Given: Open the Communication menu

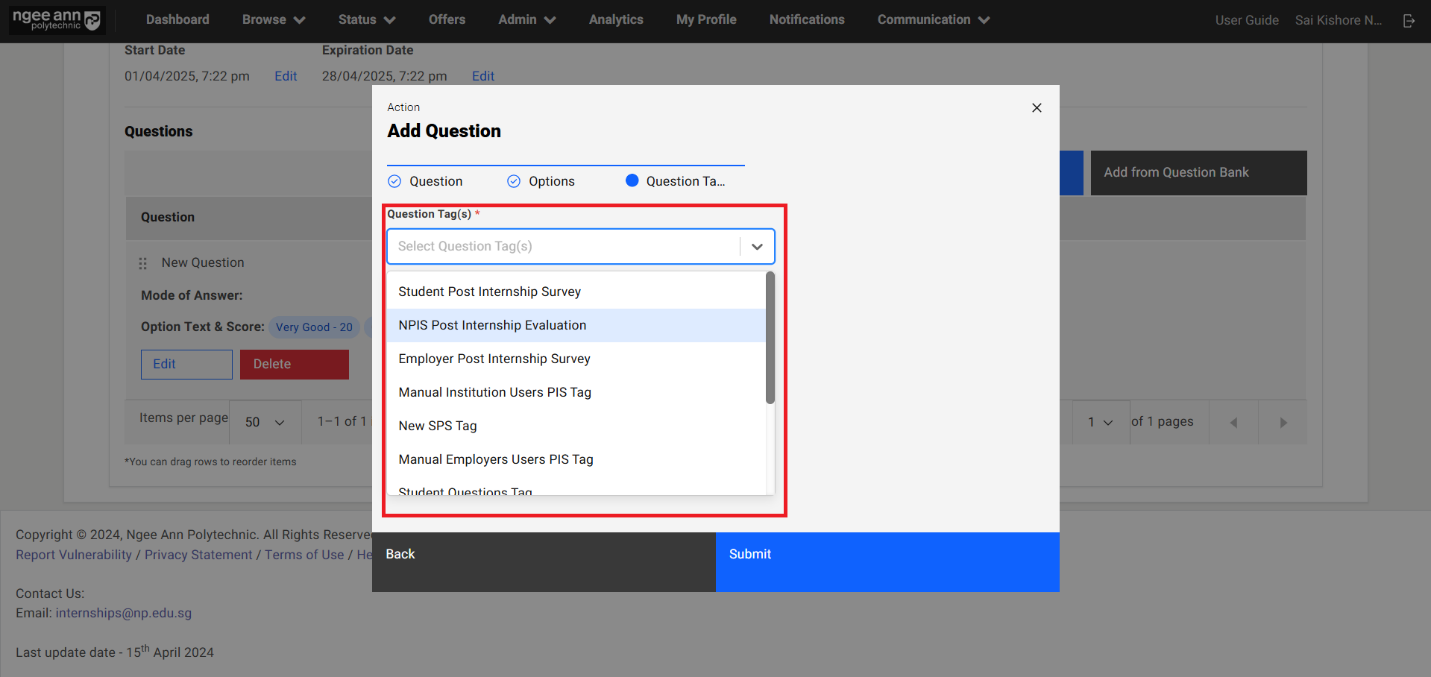Looking at the screenshot, I should point(933,20).
